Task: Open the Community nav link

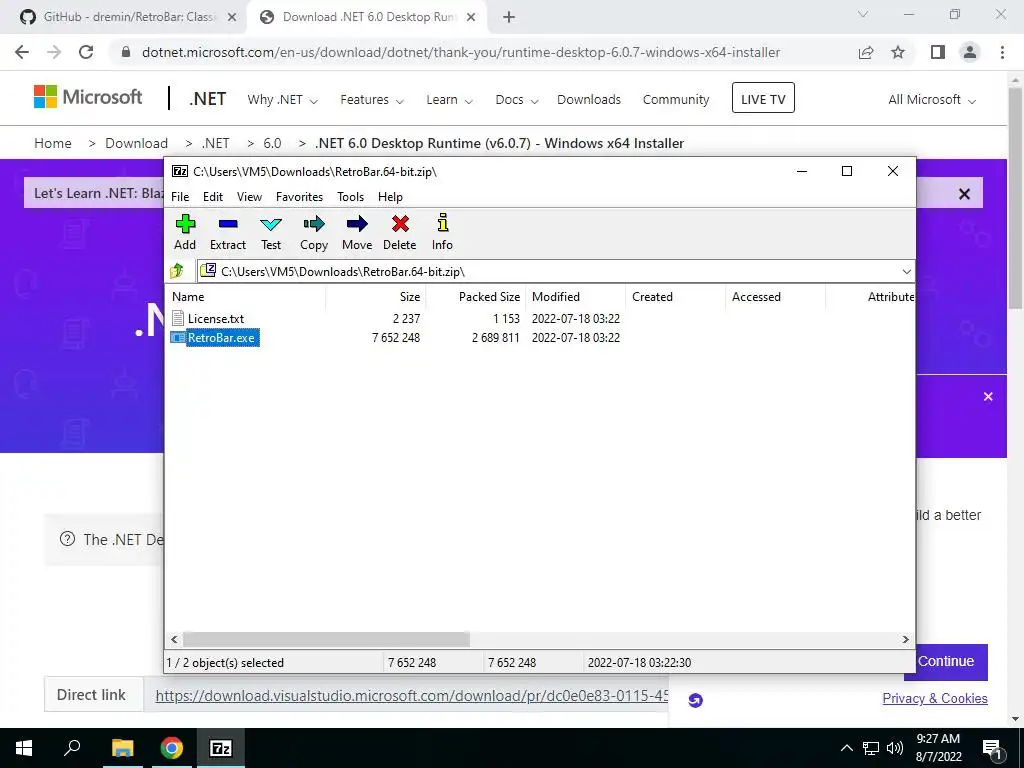Action: (x=676, y=100)
